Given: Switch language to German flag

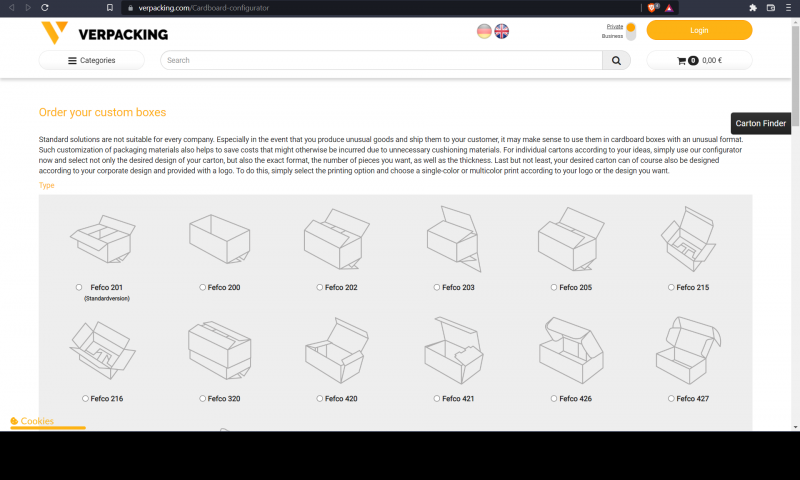Looking at the screenshot, I should (484, 31).
